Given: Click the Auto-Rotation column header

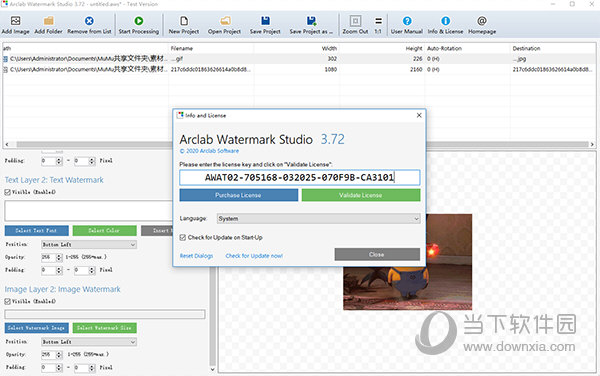Looking at the screenshot, I should (467, 48).
